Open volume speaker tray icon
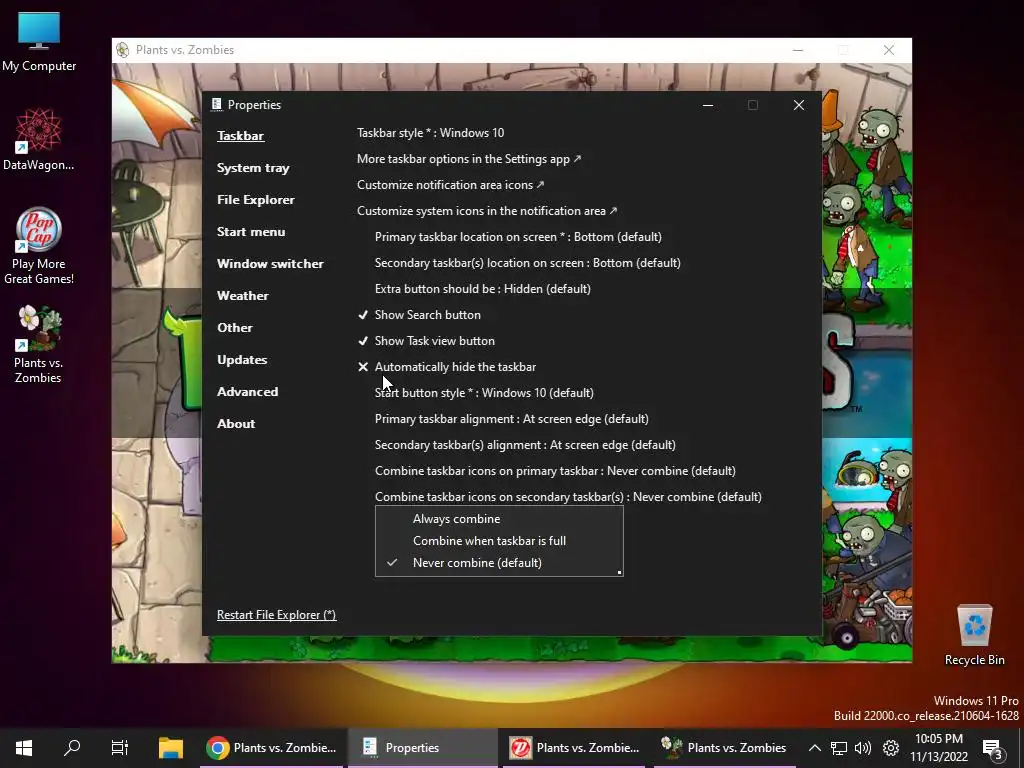Screen dimensions: 1024x768 click(863, 748)
